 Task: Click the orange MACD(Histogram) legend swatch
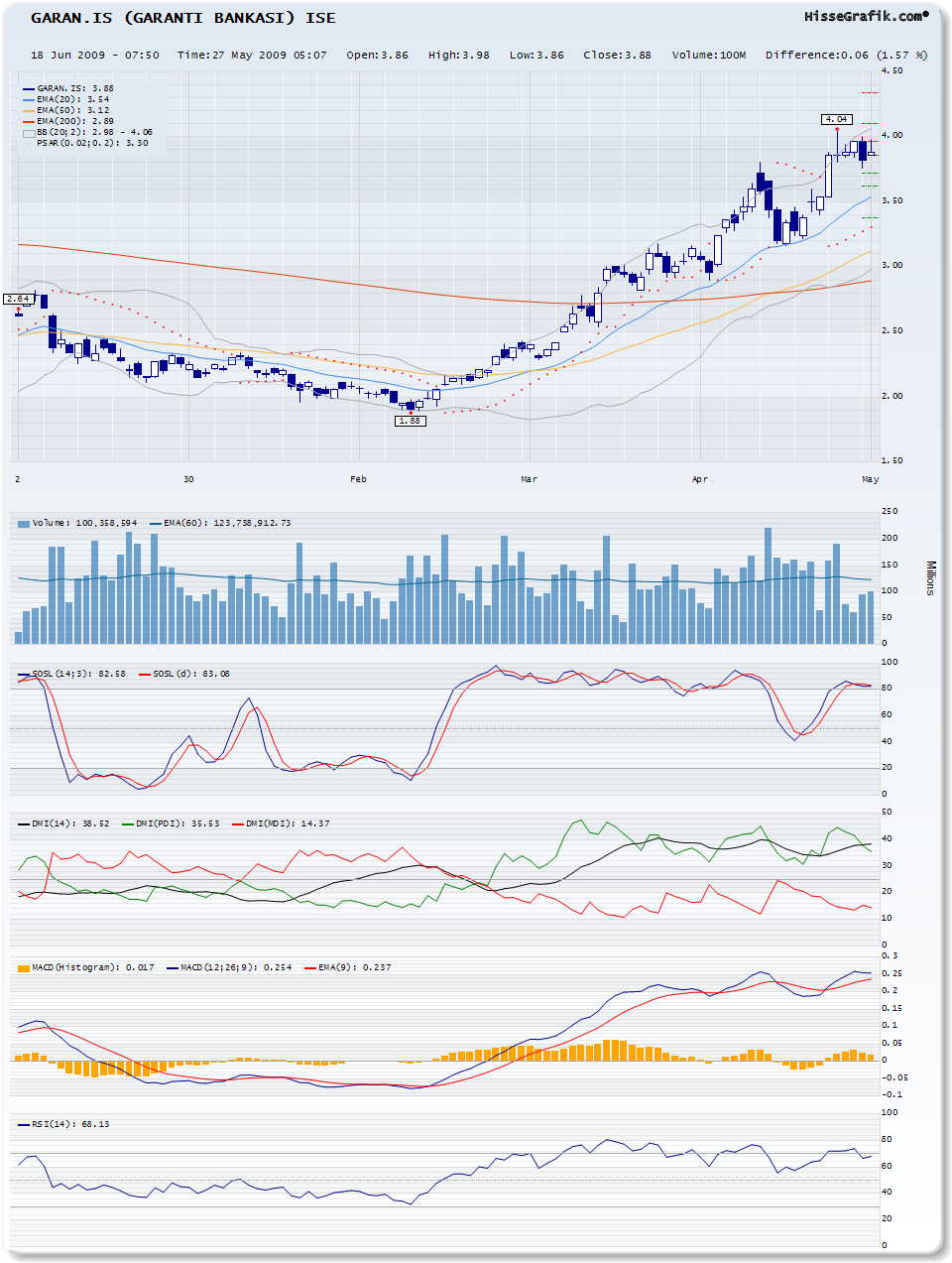click(24, 967)
